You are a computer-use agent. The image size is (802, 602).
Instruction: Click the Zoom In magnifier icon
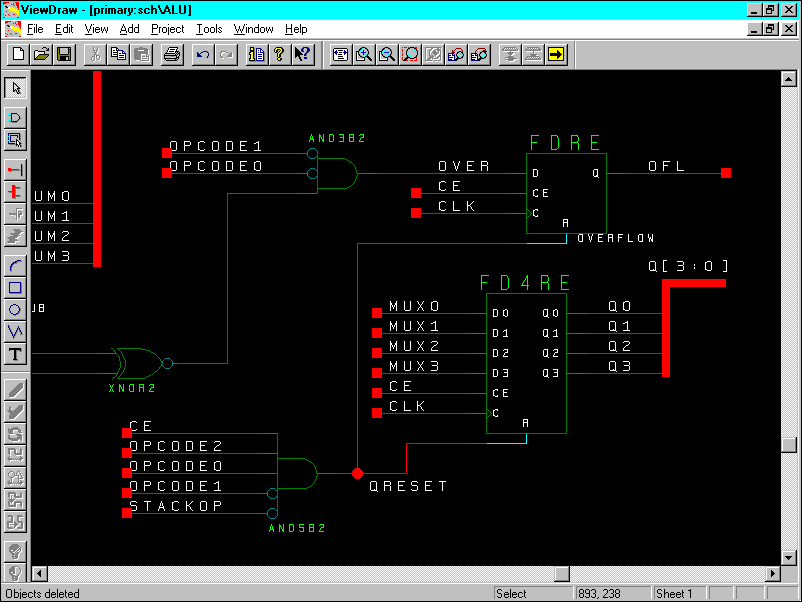(x=364, y=54)
